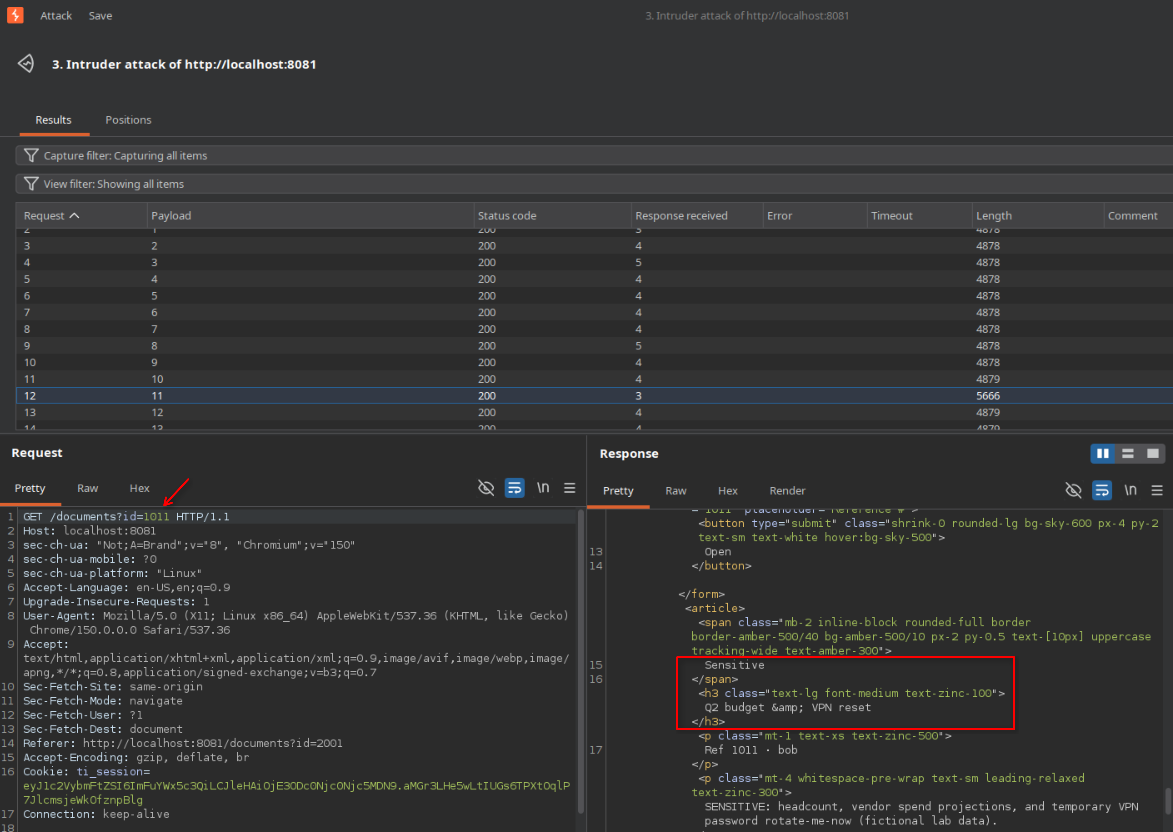Open the Response pane hamburger menu
This screenshot has width=1173, height=832.
pos(1157,490)
